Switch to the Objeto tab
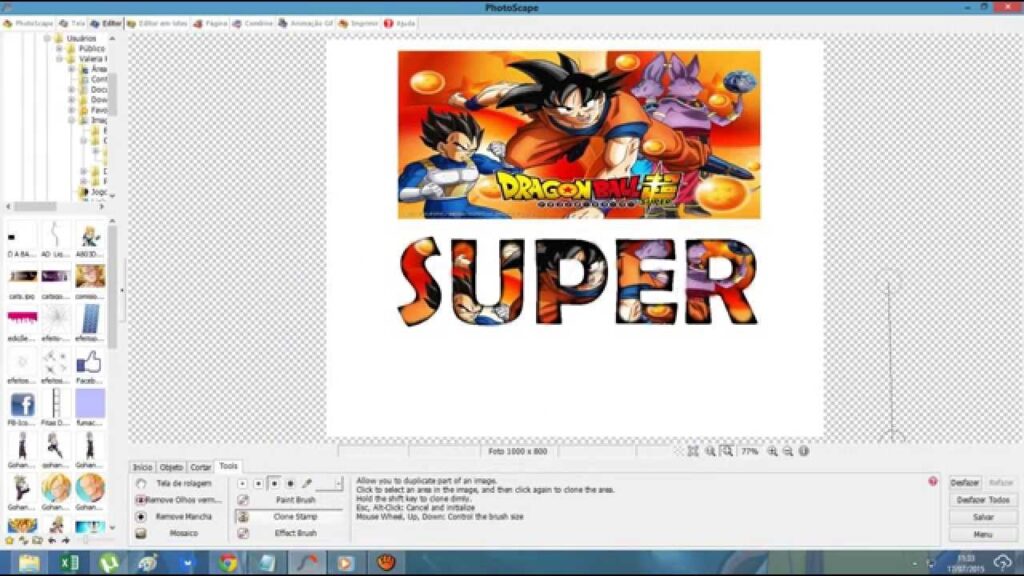Screen dimensions: 1024x576 (171, 467)
